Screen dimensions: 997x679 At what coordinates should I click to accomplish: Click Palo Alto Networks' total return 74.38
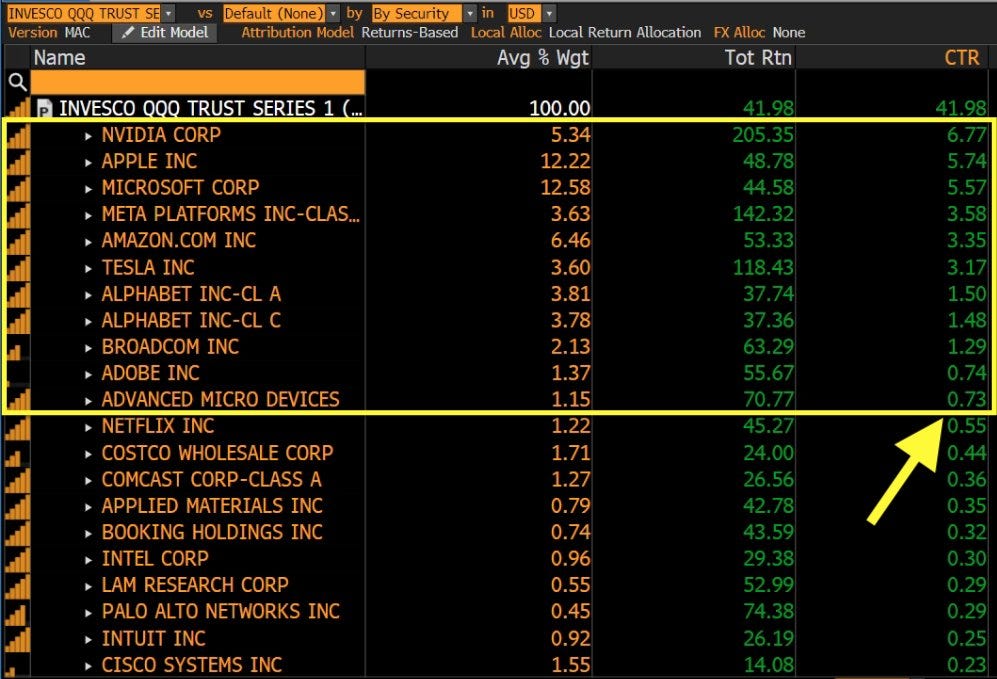(769, 612)
